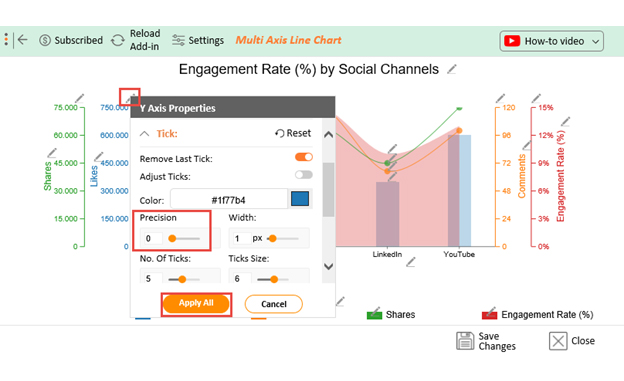Click the 15% Engagement axis tick

click(546, 107)
